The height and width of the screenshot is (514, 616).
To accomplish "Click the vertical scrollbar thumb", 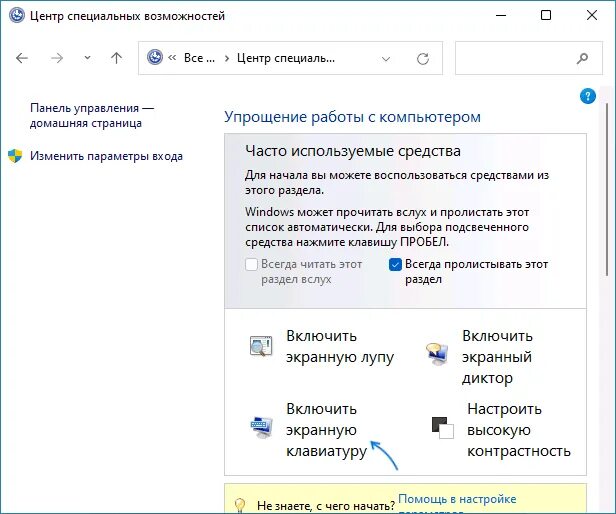I will click(607, 191).
